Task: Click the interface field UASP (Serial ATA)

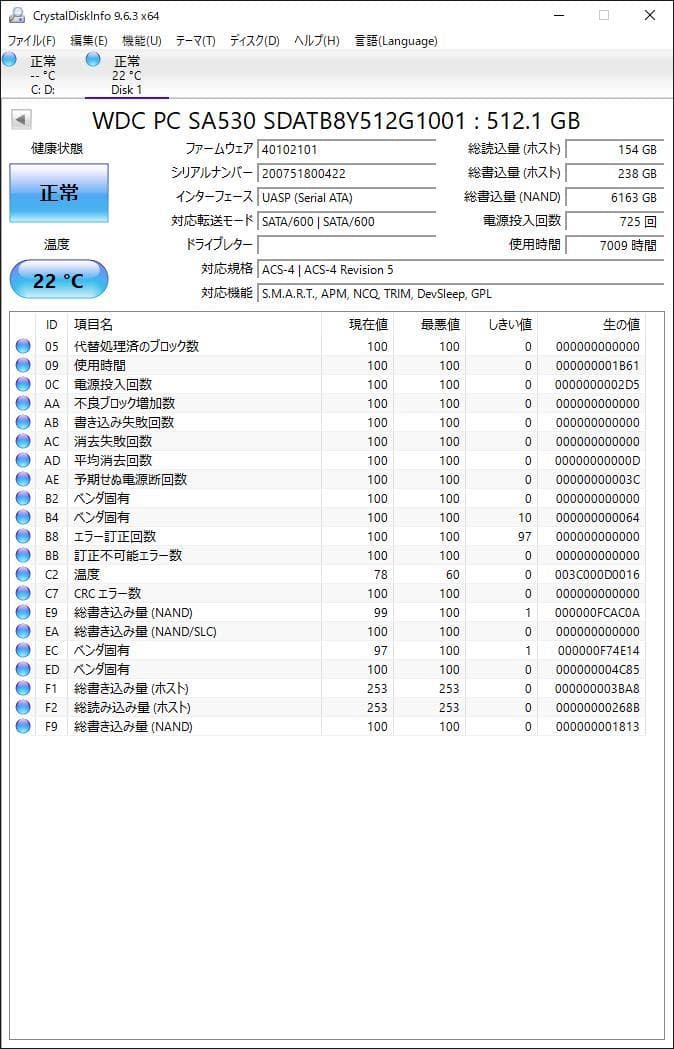Action: coord(347,197)
